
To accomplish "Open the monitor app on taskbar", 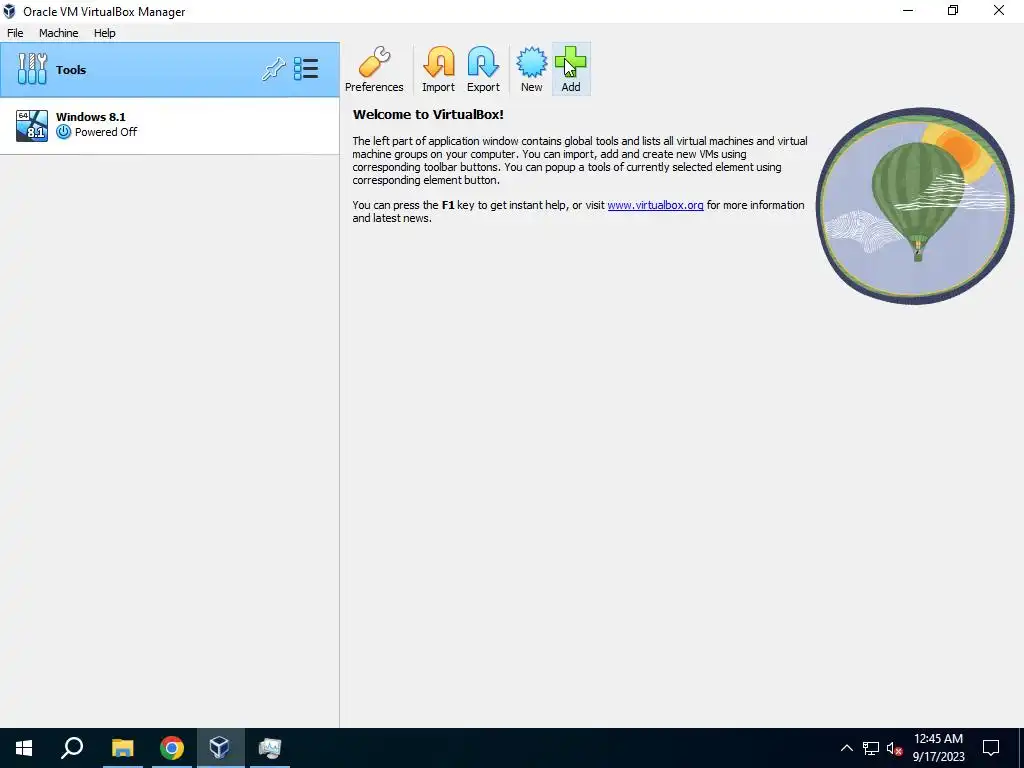I will click(269, 748).
